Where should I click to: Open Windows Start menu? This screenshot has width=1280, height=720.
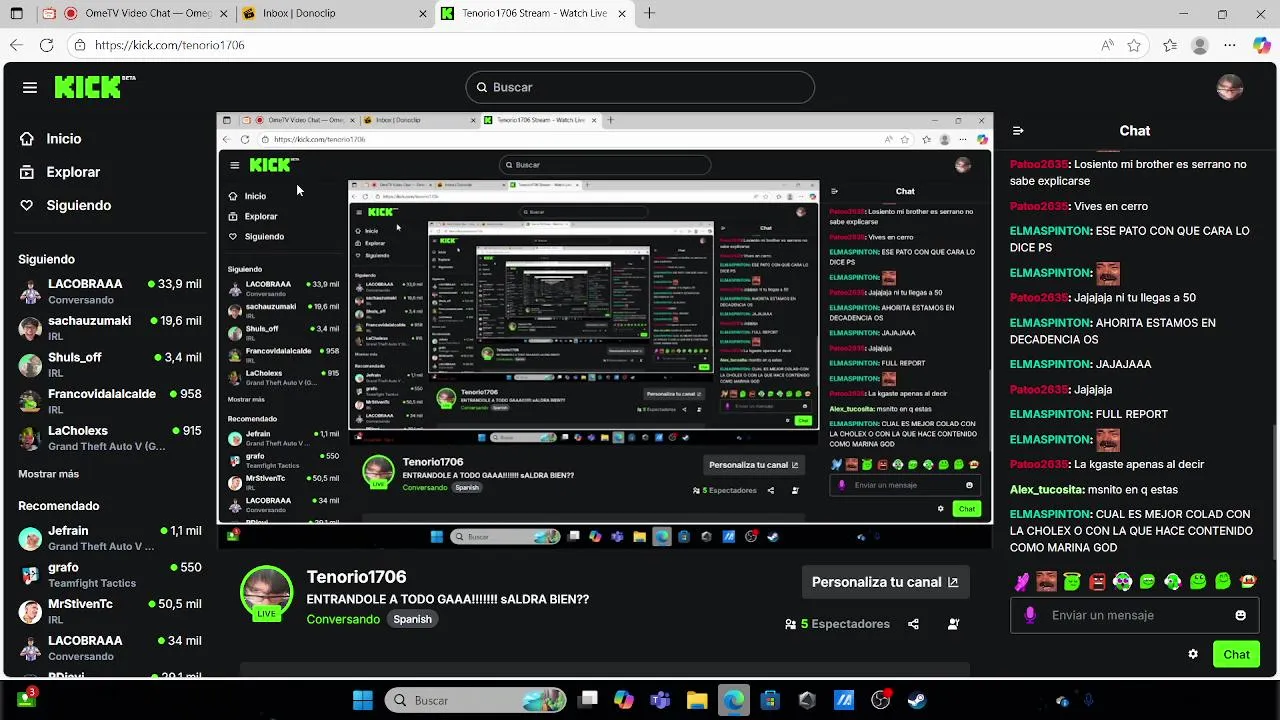point(363,700)
